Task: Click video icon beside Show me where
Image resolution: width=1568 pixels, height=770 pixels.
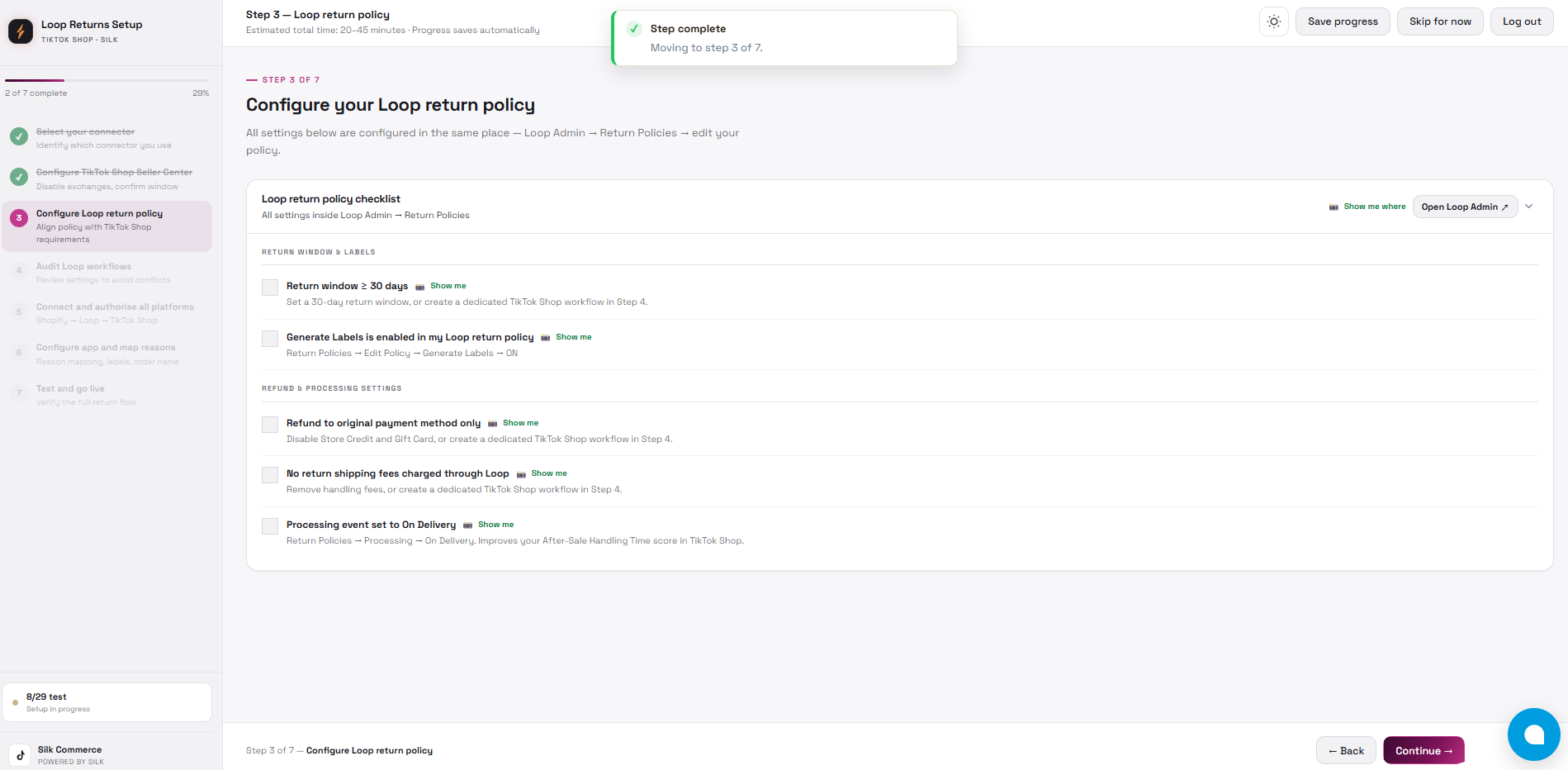Action: click(x=1334, y=207)
